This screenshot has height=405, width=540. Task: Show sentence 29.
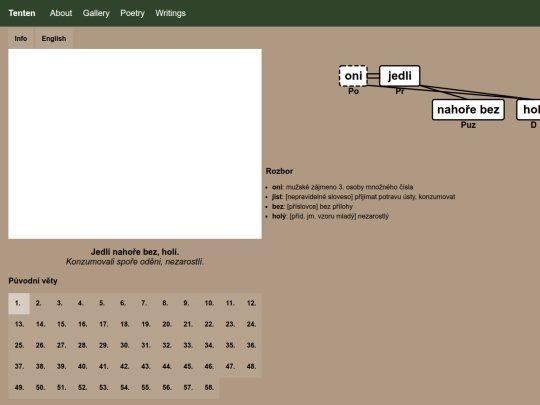pos(103,345)
